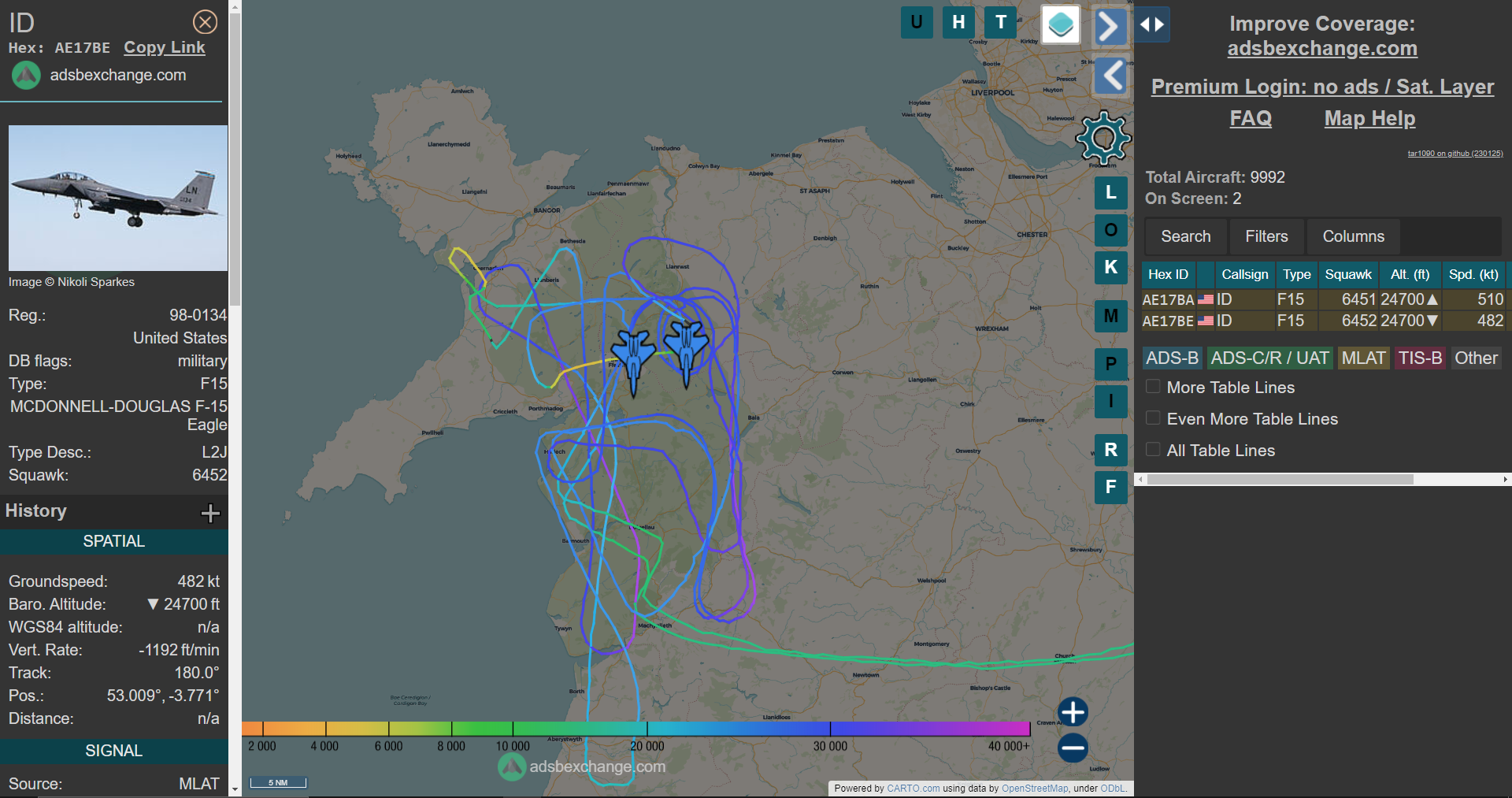Switch to the Columns tab

(1353, 236)
